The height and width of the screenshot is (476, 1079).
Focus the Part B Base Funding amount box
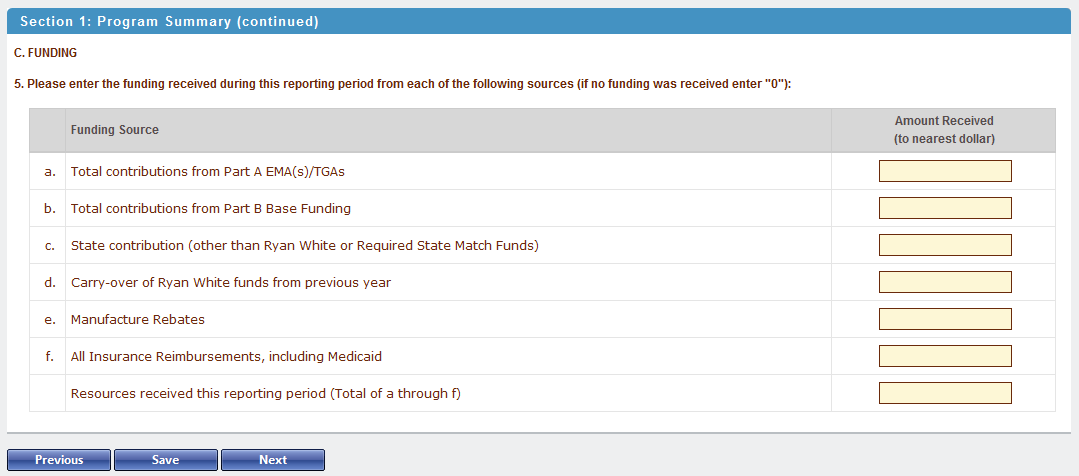coord(945,208)
